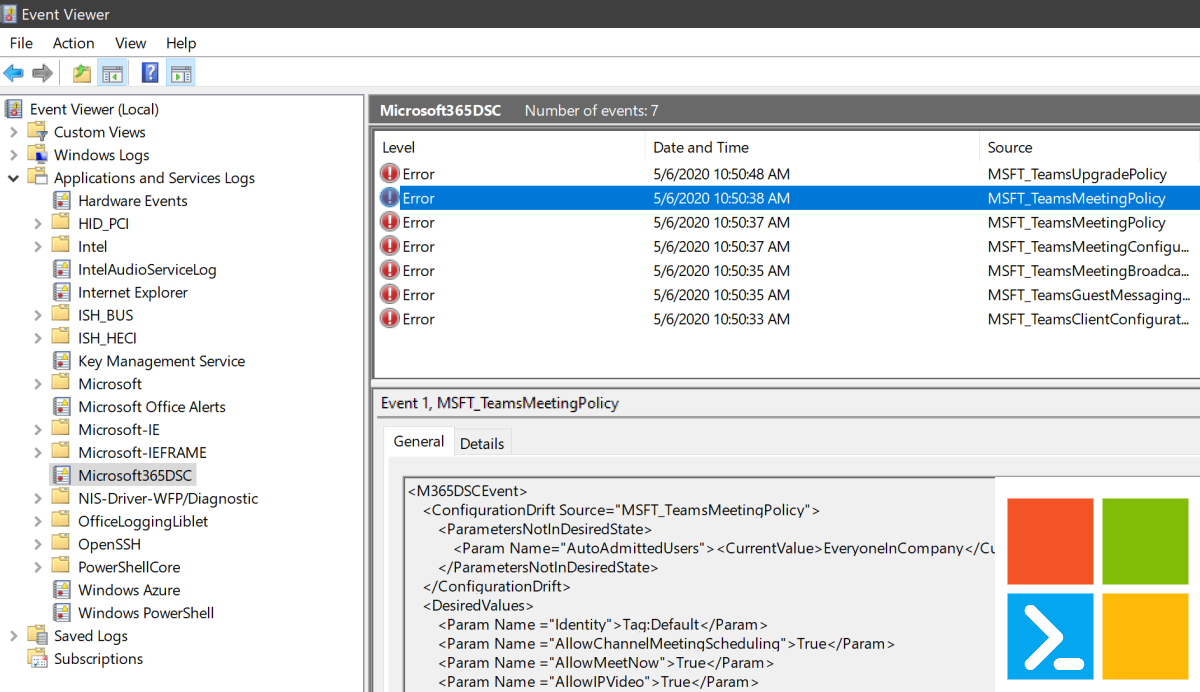
Task: Expand the HID_PCI folder
Action: click(x=38, y=224)
